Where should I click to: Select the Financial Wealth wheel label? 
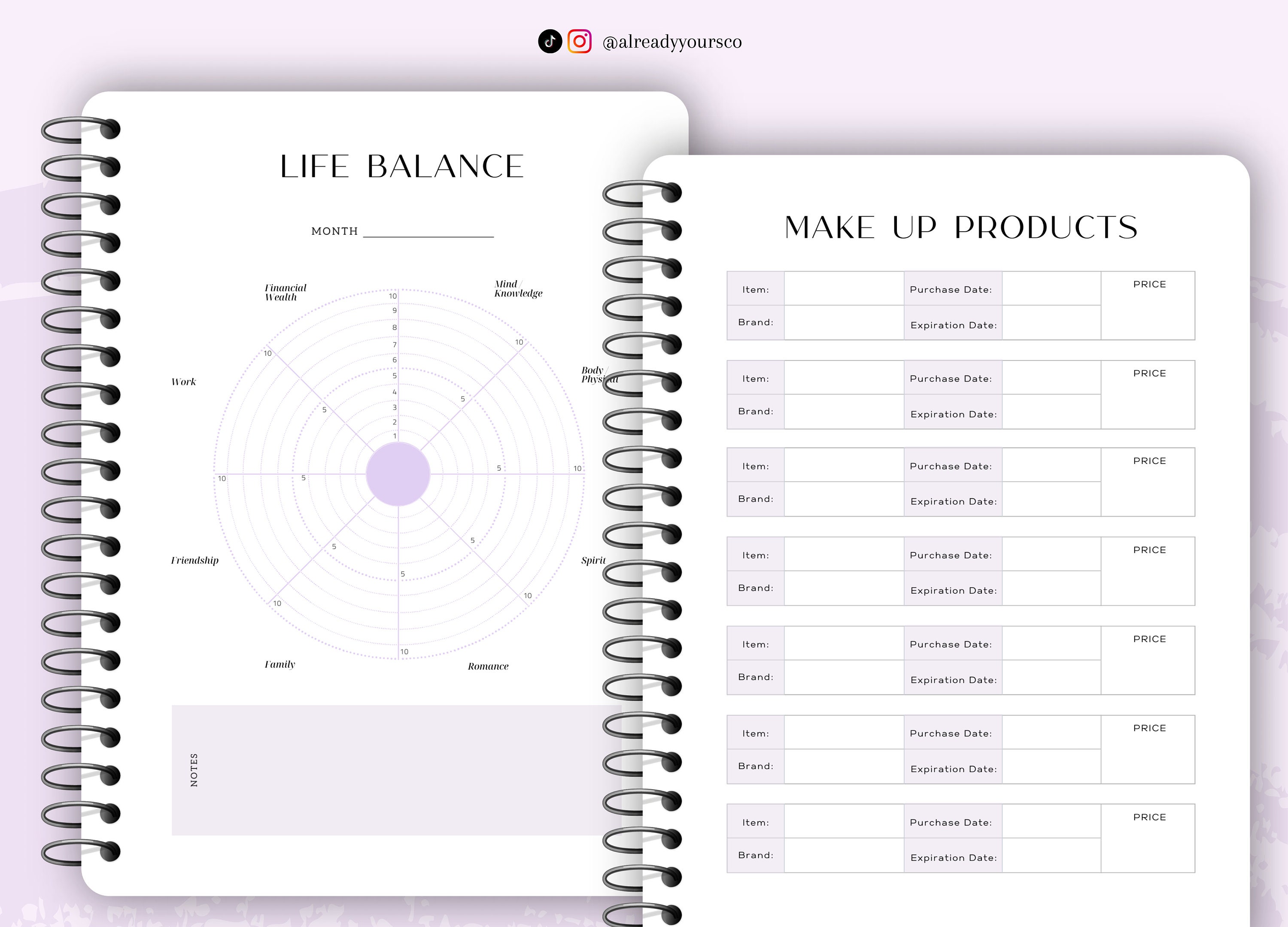tap(286, 292)
